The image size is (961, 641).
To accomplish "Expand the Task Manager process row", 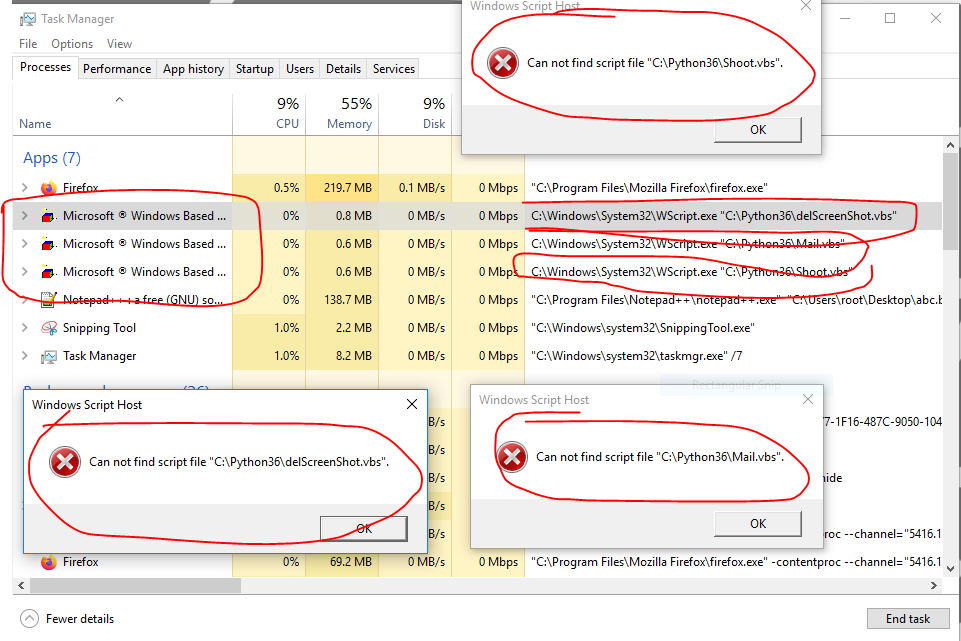I will (25, 356).
